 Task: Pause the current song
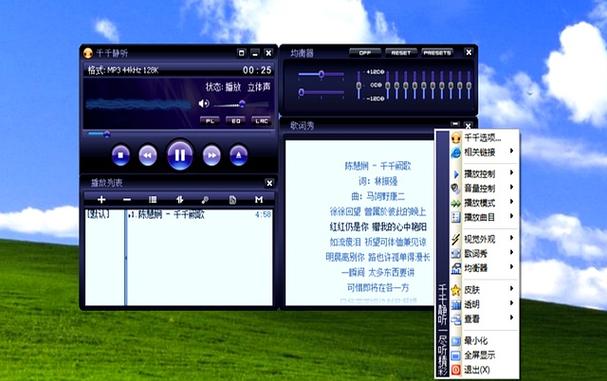(x=180, y=155)
